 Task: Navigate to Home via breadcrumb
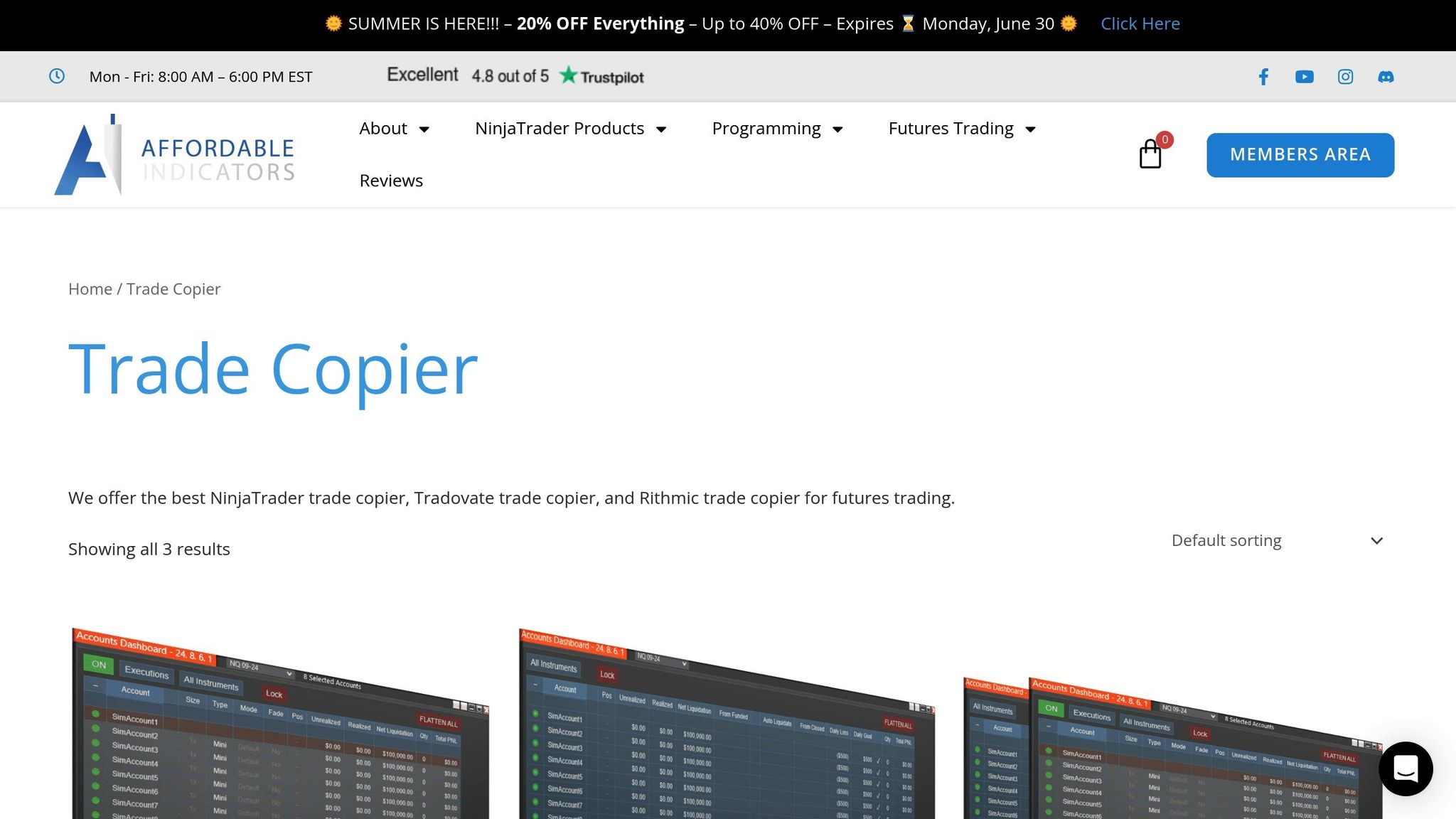pyautogui.click(x=90, y=289)
